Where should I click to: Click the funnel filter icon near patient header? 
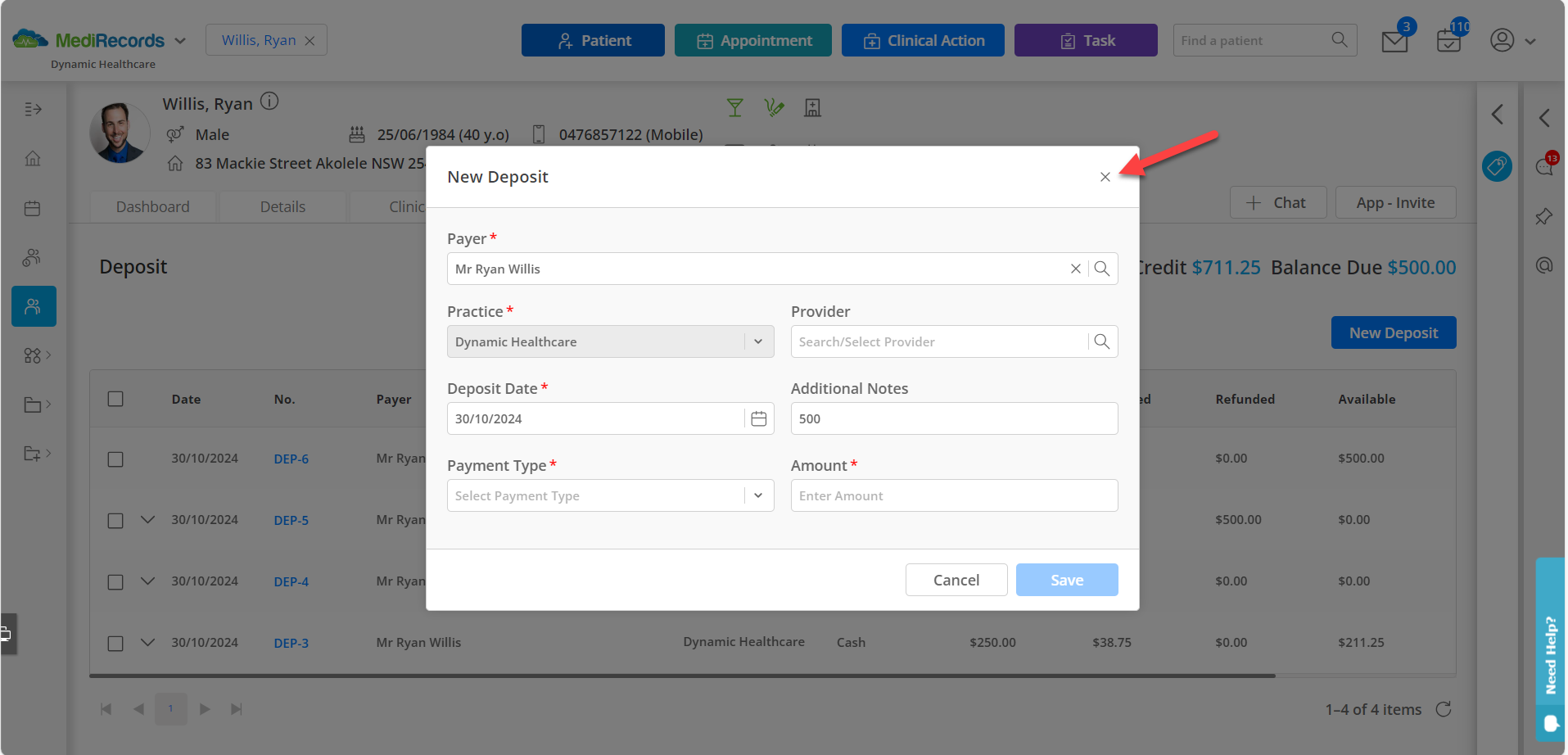pyautogui.click(x=734, y=106)
